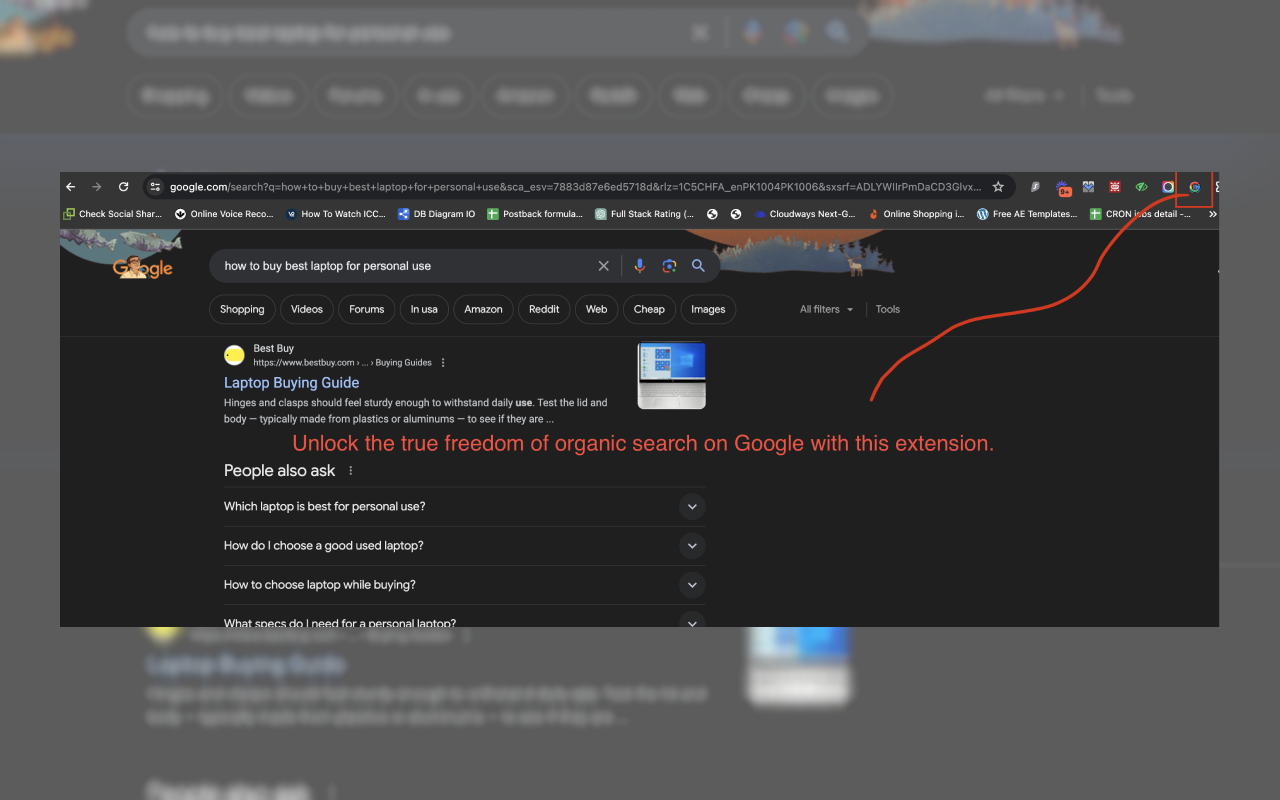Select the Videos filter chip
The image size is (1280, 800).
[307, 310]
